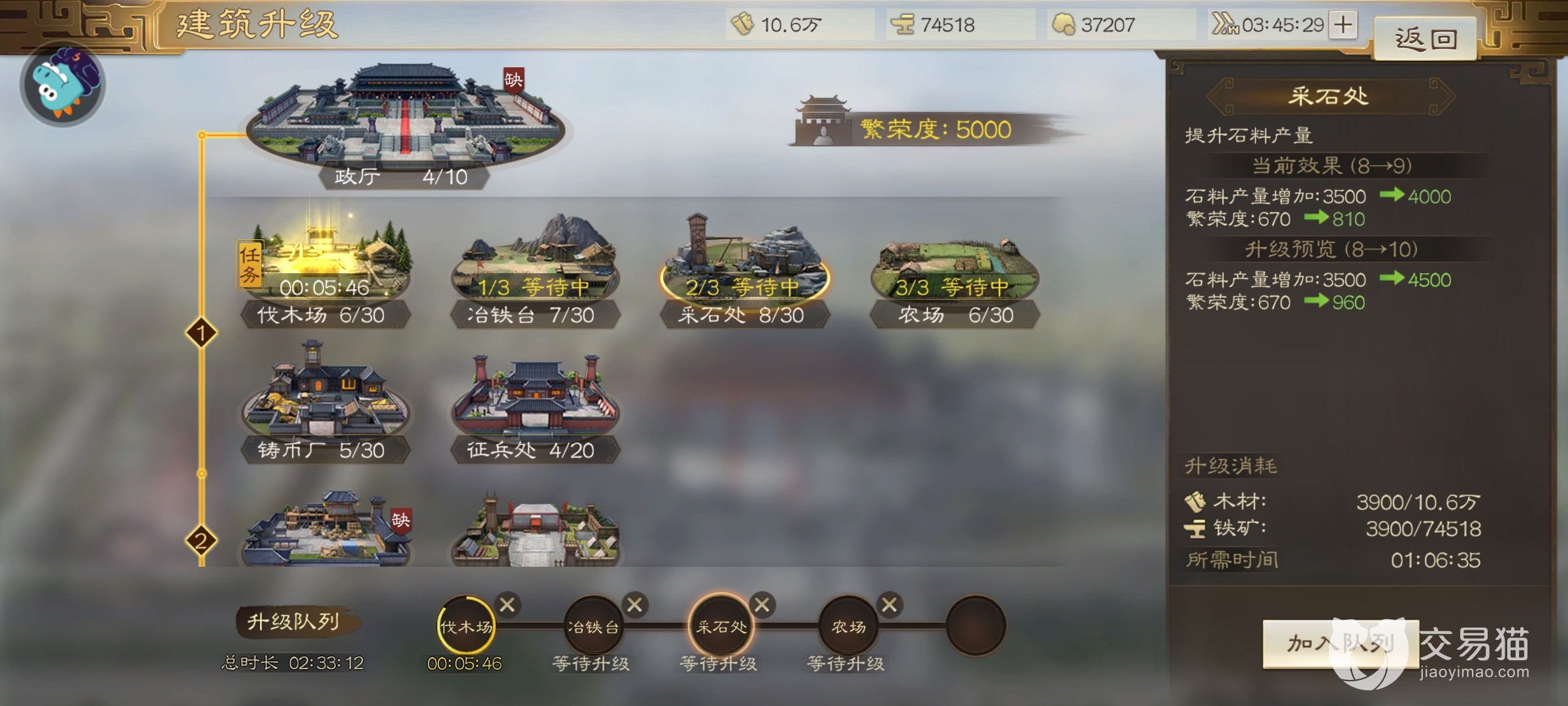Add more queue time with plus button
Screen dimensions: 1568x706
[x=1343, y=25]
